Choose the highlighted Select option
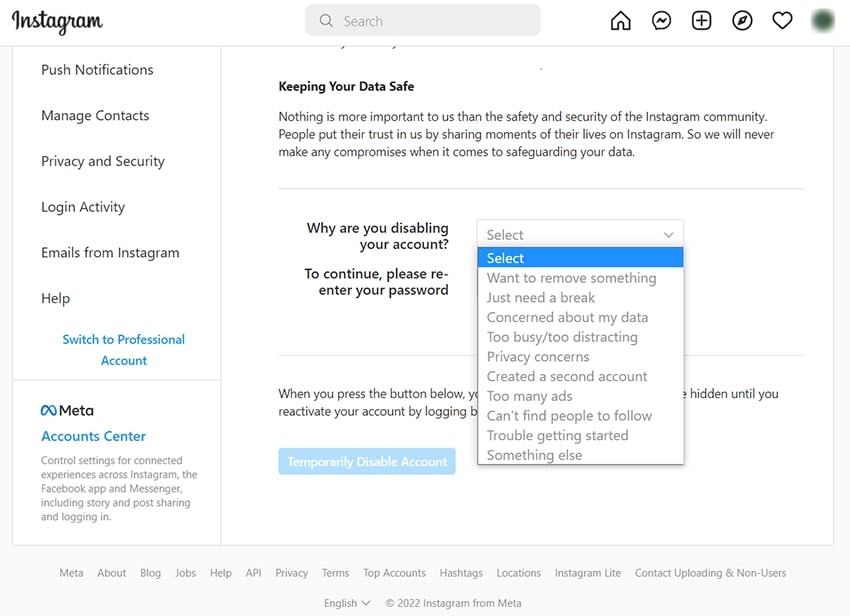 tap(580, 258)
